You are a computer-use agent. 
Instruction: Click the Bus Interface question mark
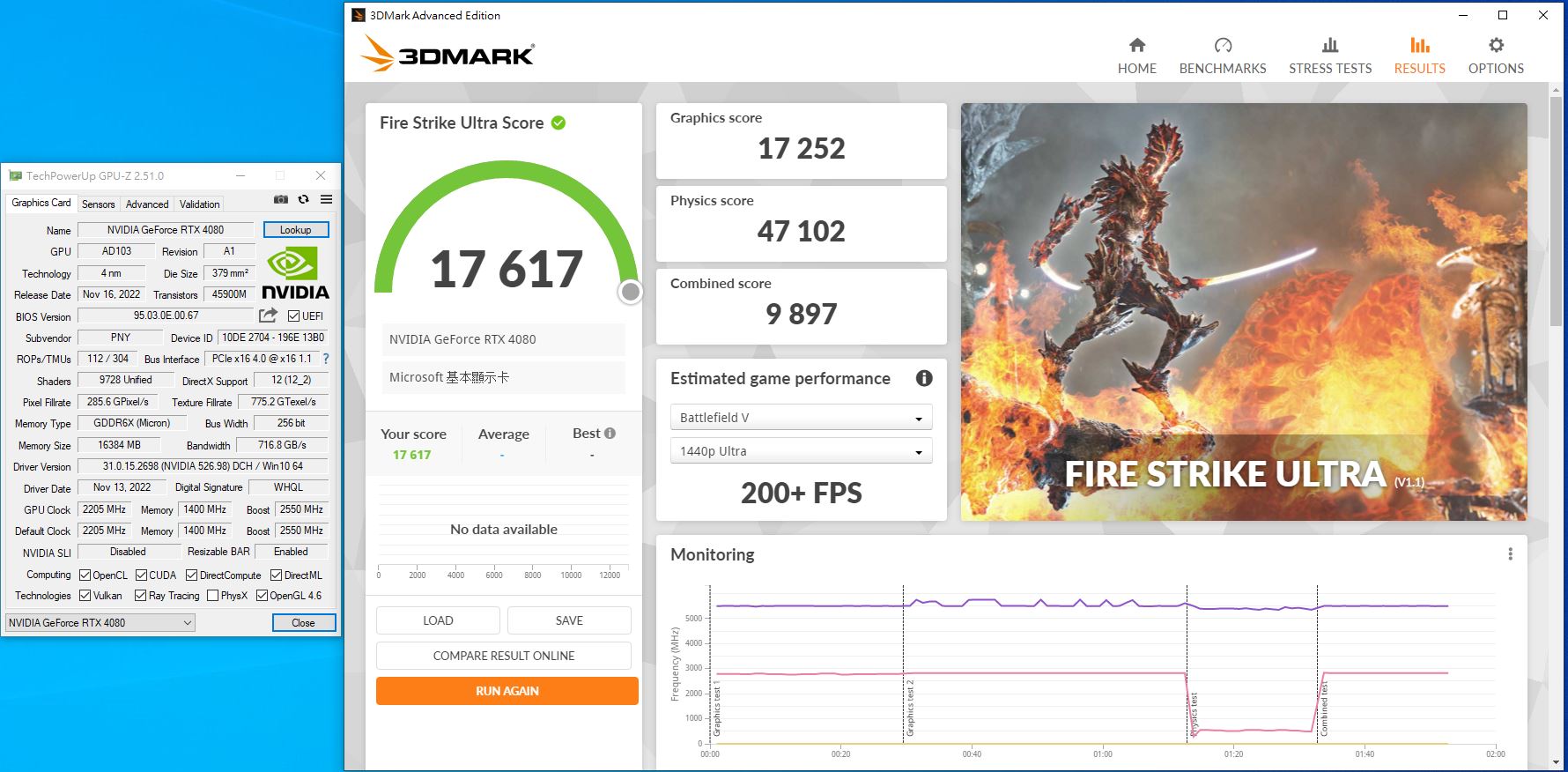[326, 359]
